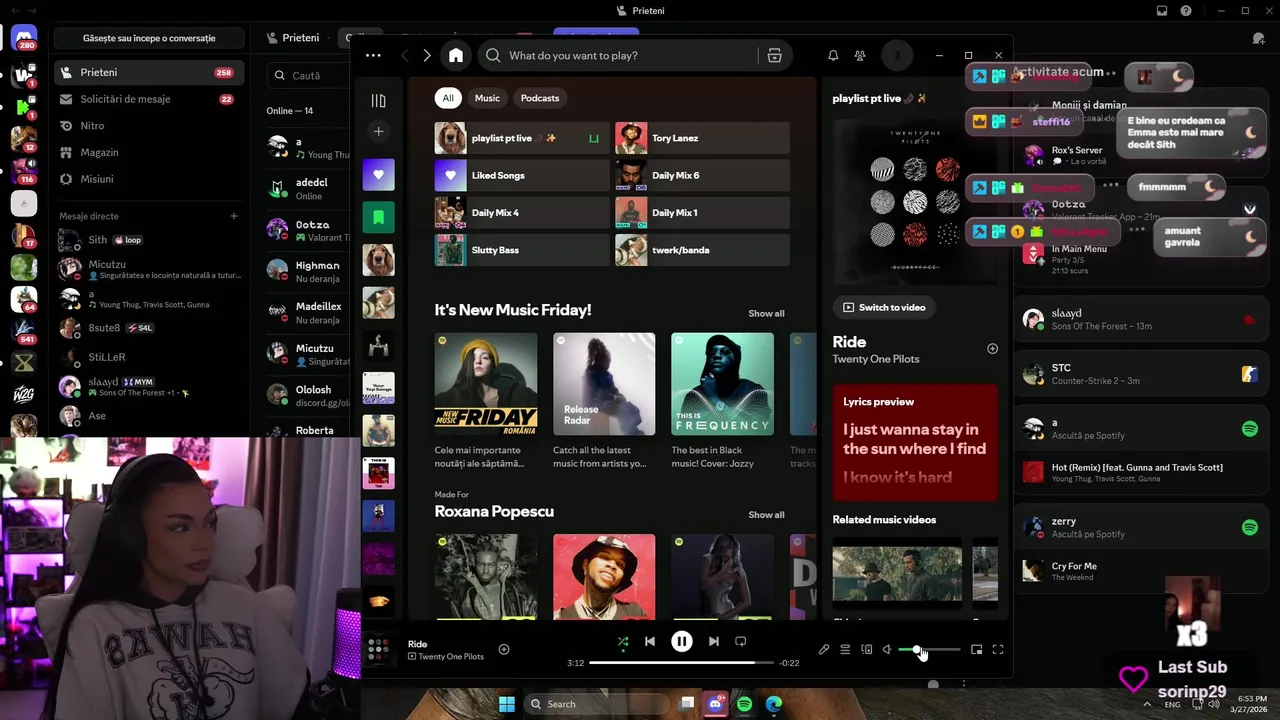Open Discord inbox icon in title bar
Screen dimensions: 1280x720
pos(1162,11)
